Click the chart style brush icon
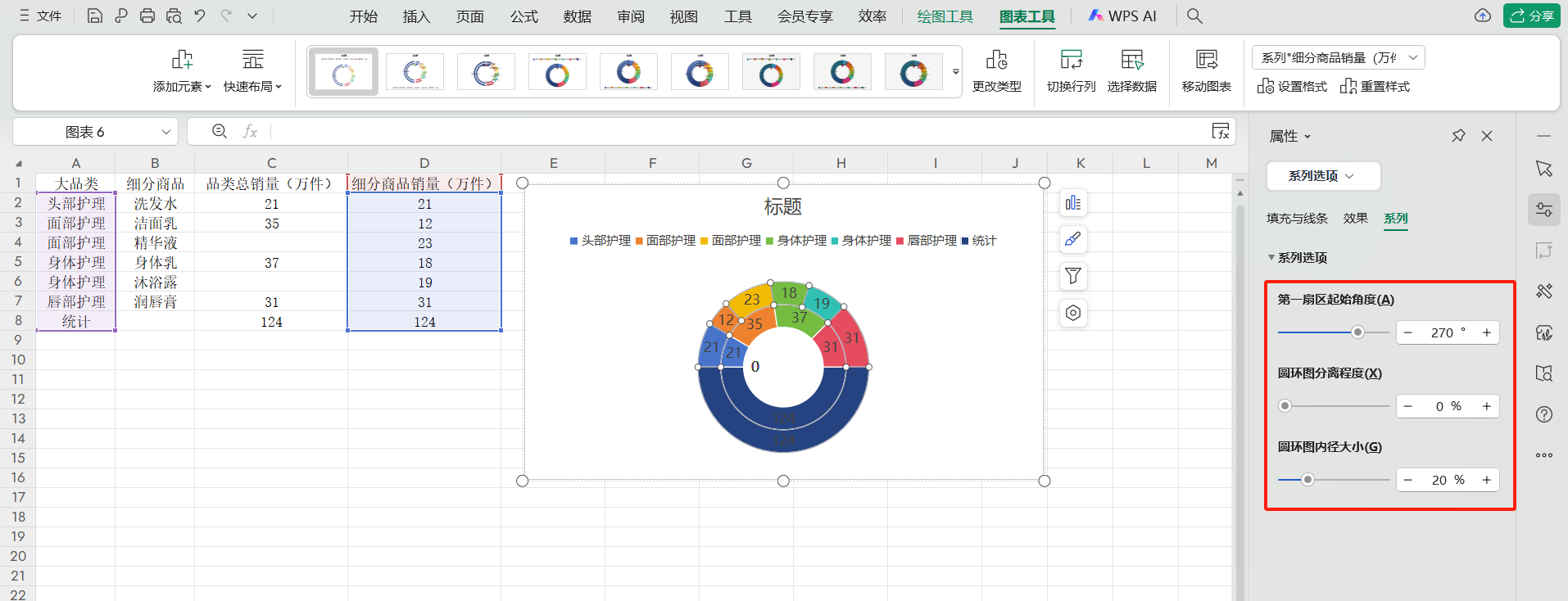The height and width of the screenshot is (601, 1568). pos(1073,239)
